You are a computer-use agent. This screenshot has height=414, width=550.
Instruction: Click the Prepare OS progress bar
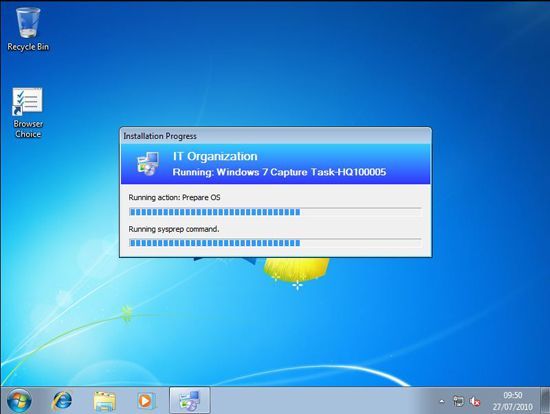(275, 212)
